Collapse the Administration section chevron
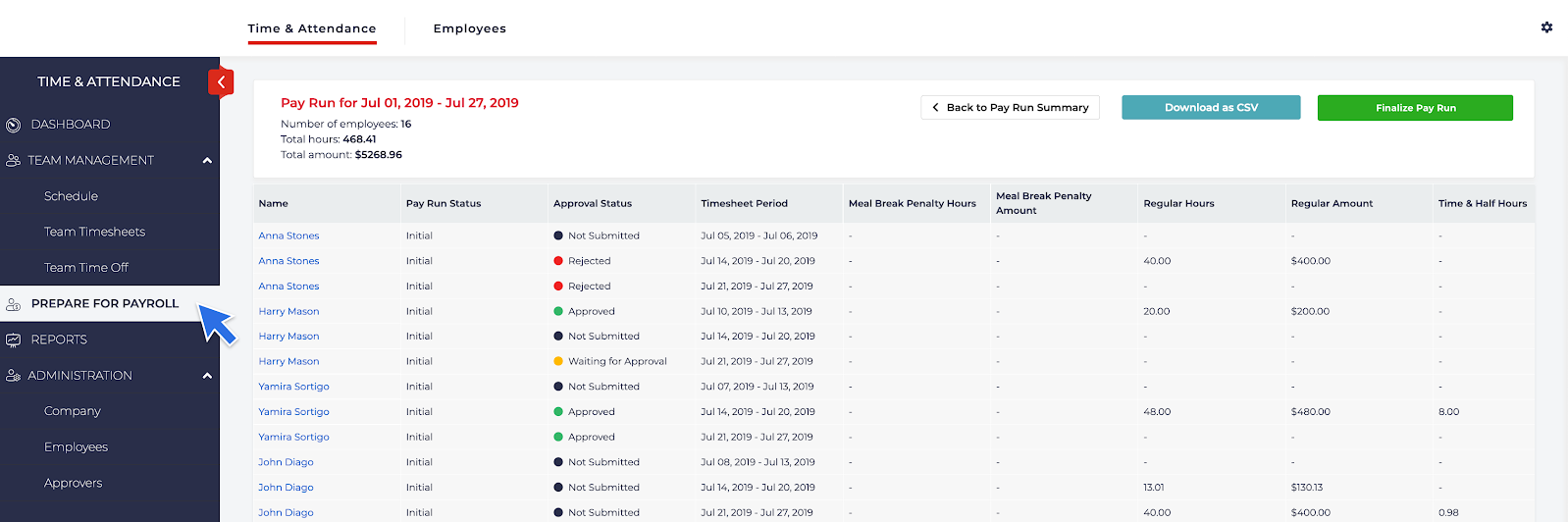The height and width of the screenshot is (522, 1568). point(207,376)
